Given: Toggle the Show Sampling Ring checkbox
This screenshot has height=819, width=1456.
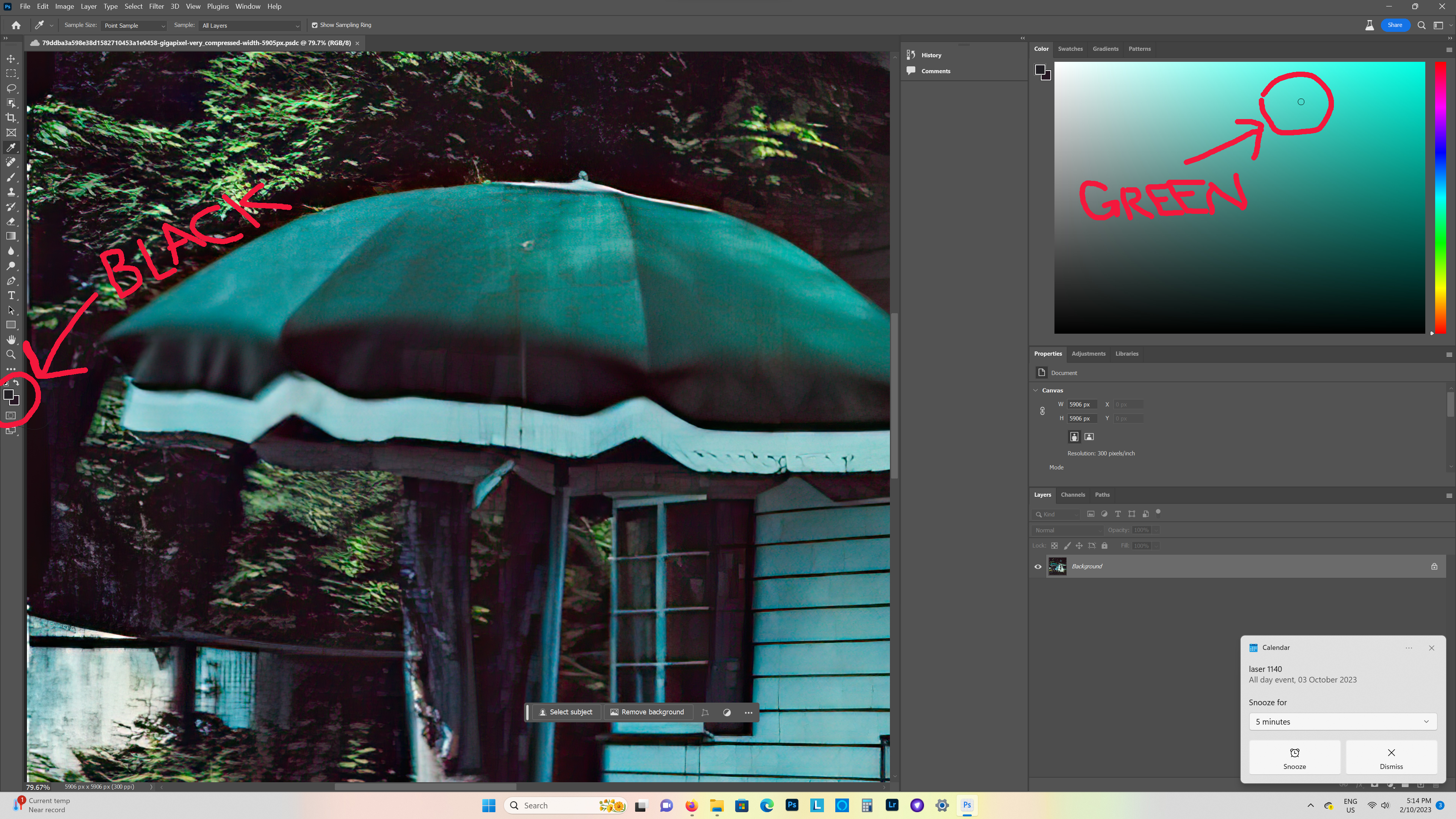Looking at the screenshot, I should 315,25.
